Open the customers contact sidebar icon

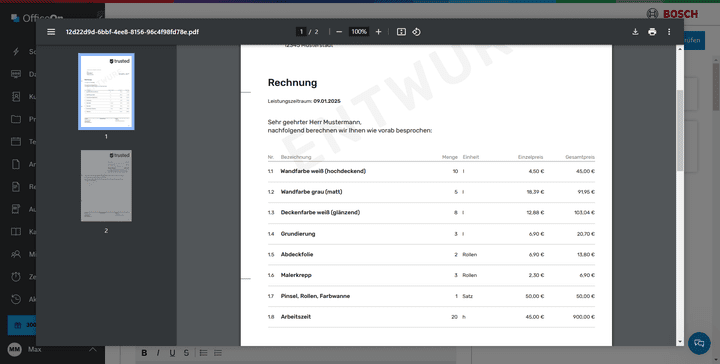pyautogui.click(x=16, y=96)
